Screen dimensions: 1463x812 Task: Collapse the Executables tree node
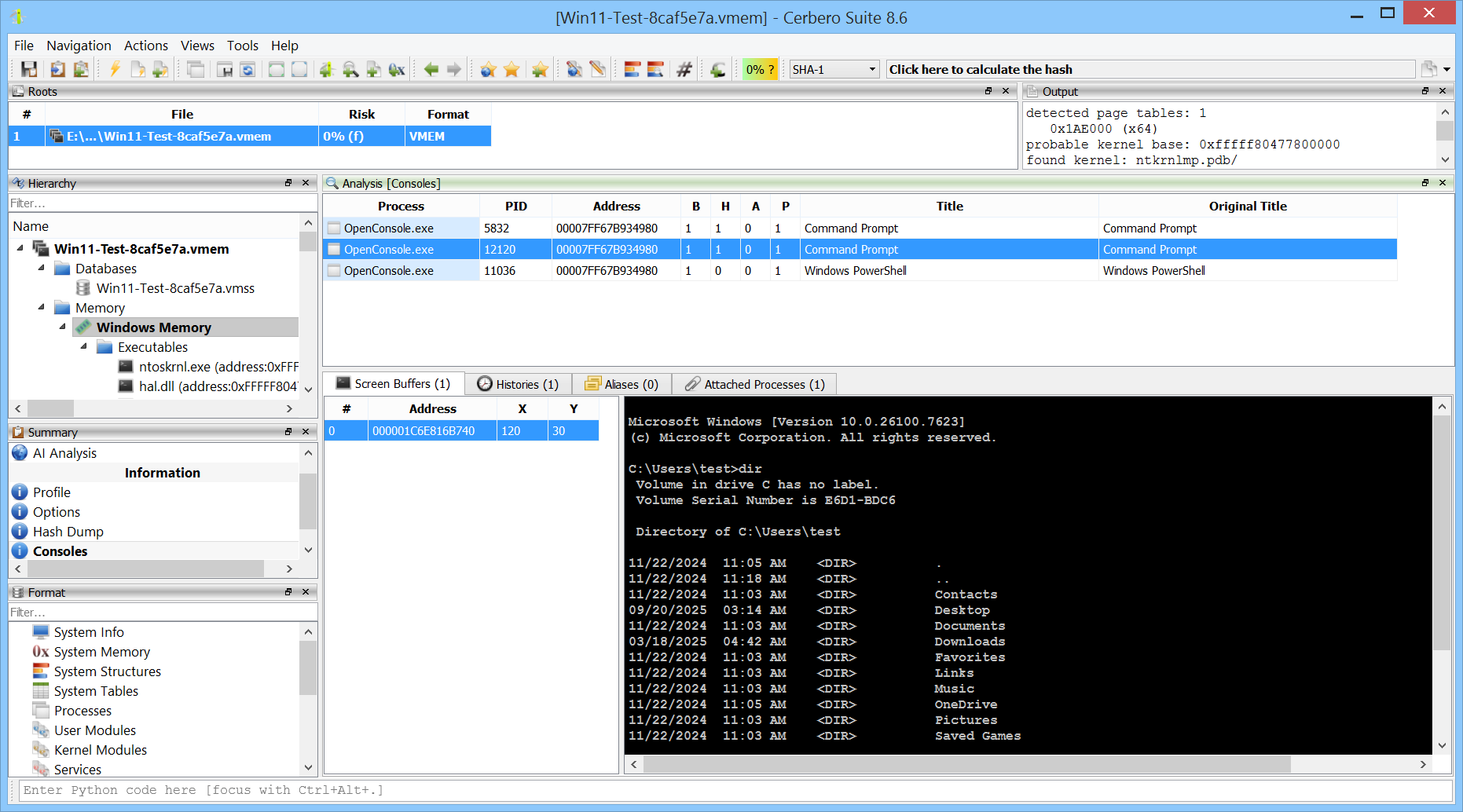84,347
